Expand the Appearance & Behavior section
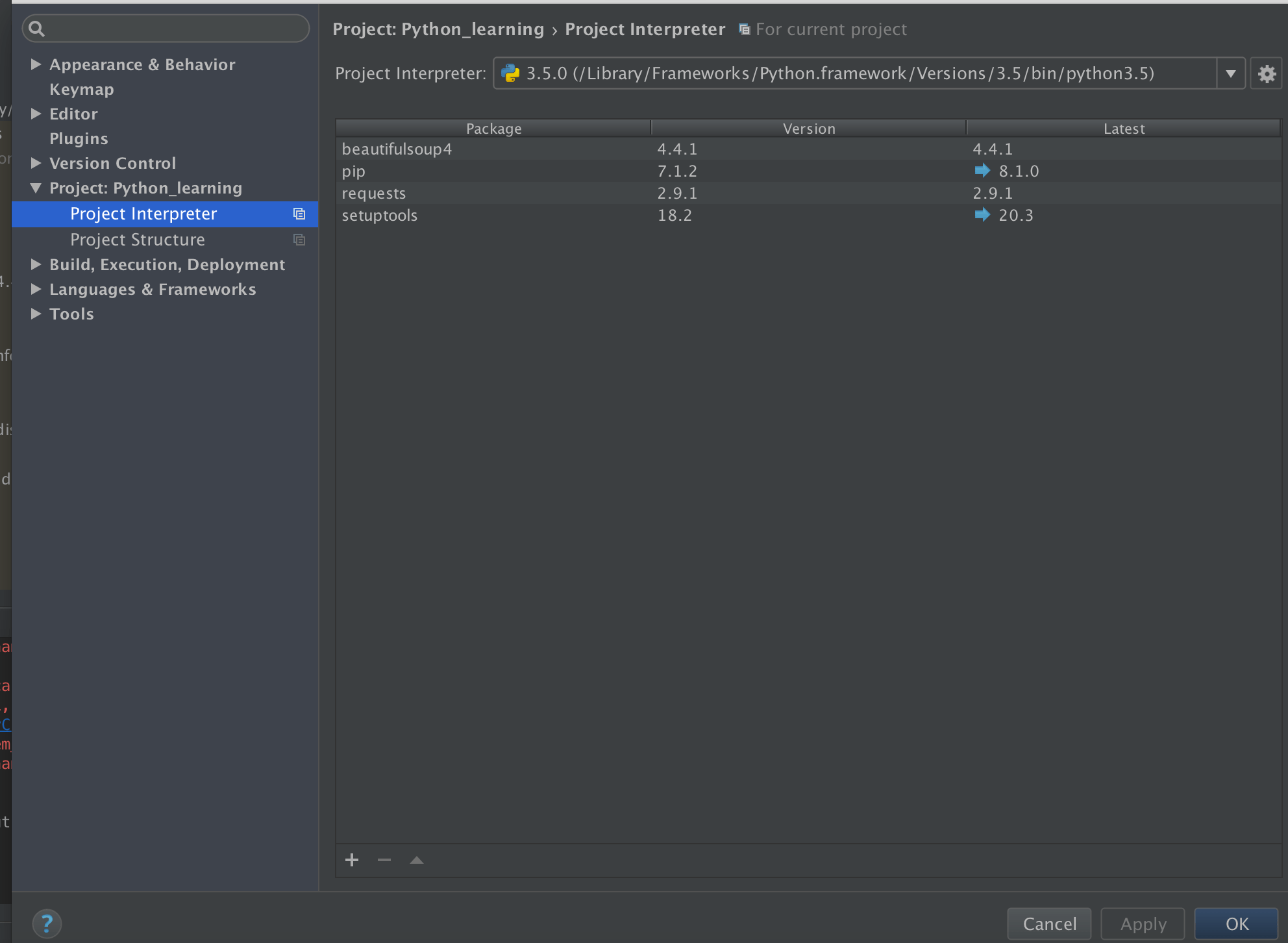 point(36,64)
